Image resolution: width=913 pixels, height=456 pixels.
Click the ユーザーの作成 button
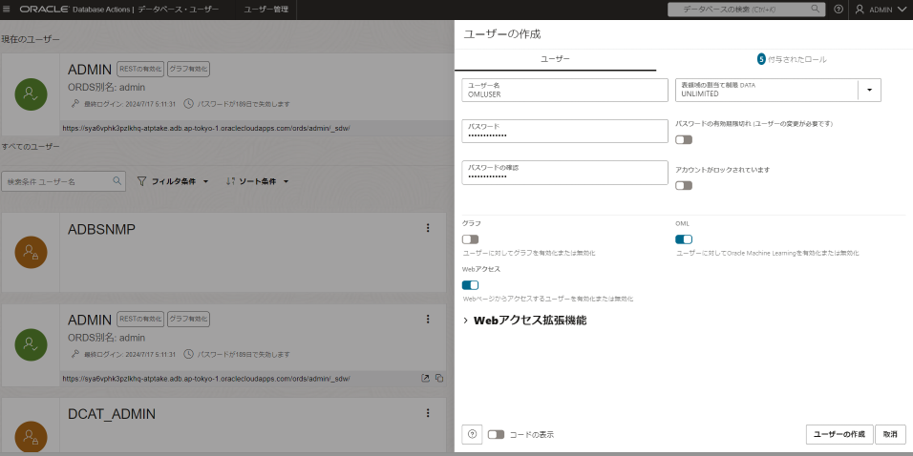click(838, 434)
